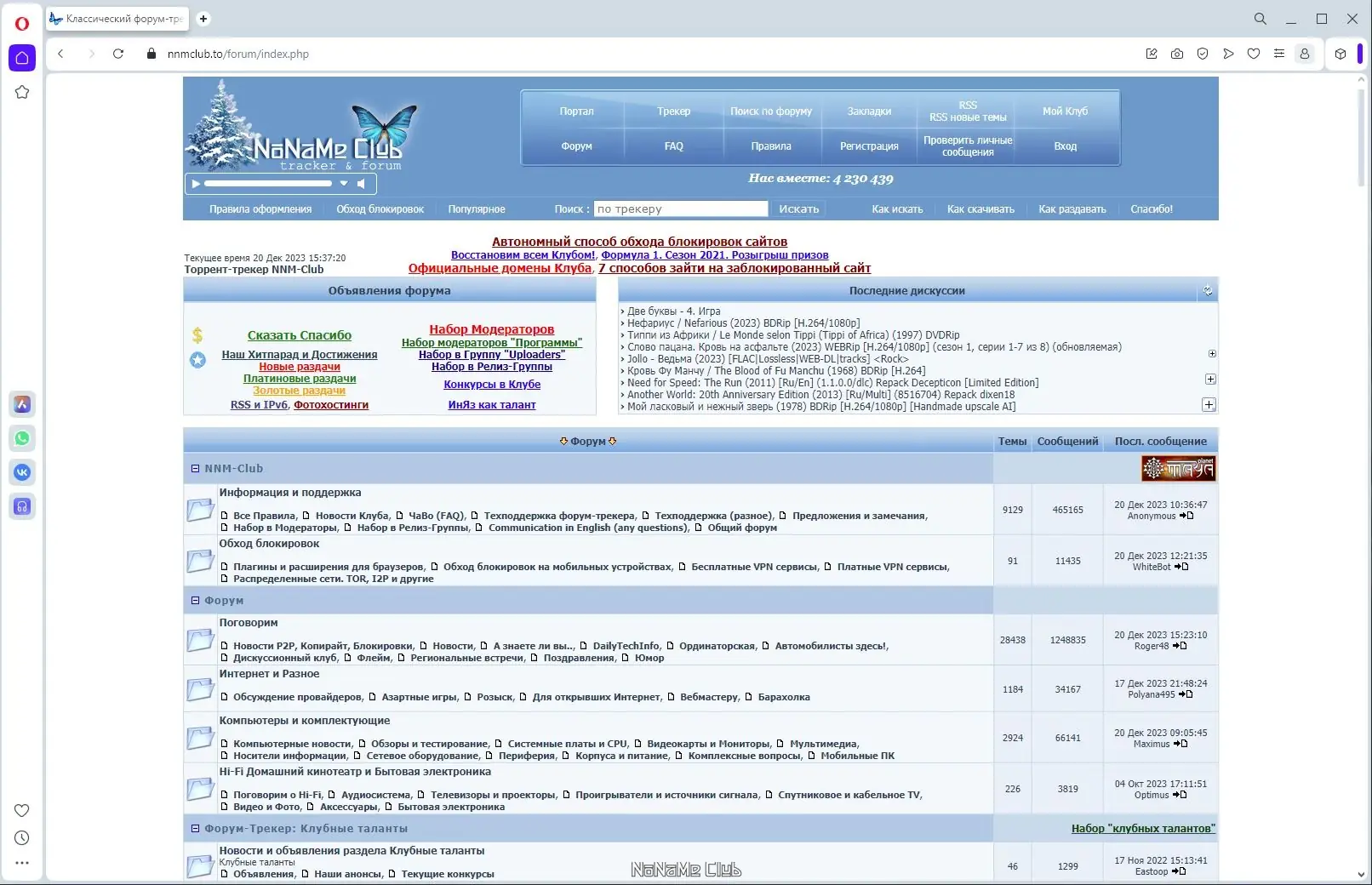Open the Сказать Спасибо link
The height and width of the screenshot is (885, 1372).
[x=300, y=335]
